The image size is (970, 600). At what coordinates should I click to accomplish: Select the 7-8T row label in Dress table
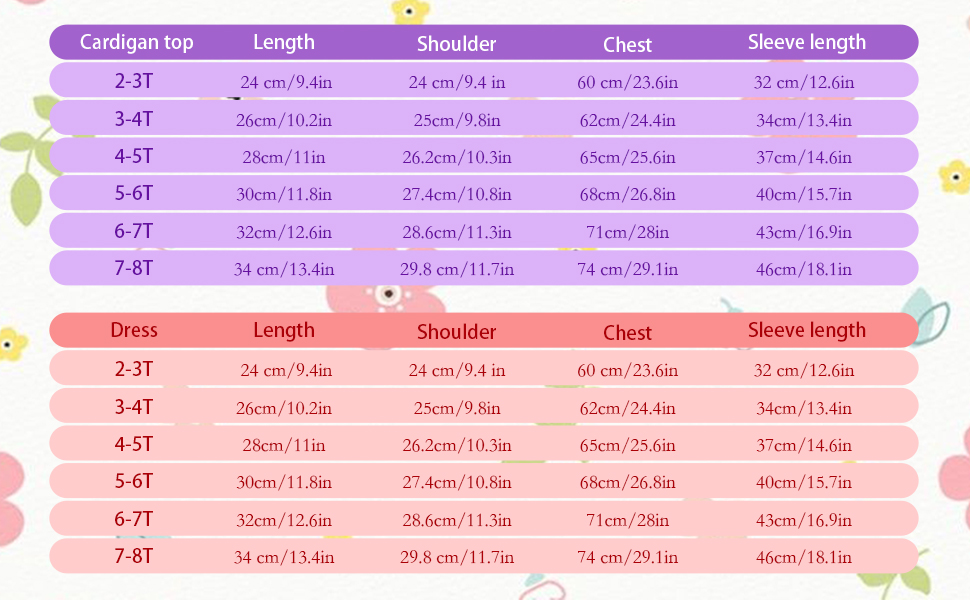coord(134,556)
